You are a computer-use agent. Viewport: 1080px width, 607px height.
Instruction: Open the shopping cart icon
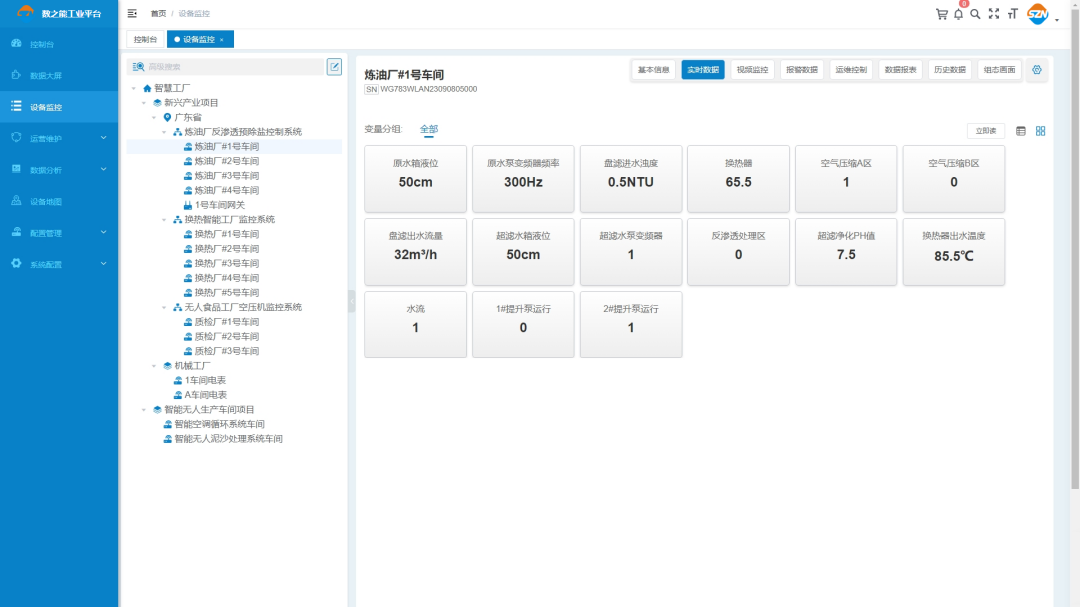(941, 14)
